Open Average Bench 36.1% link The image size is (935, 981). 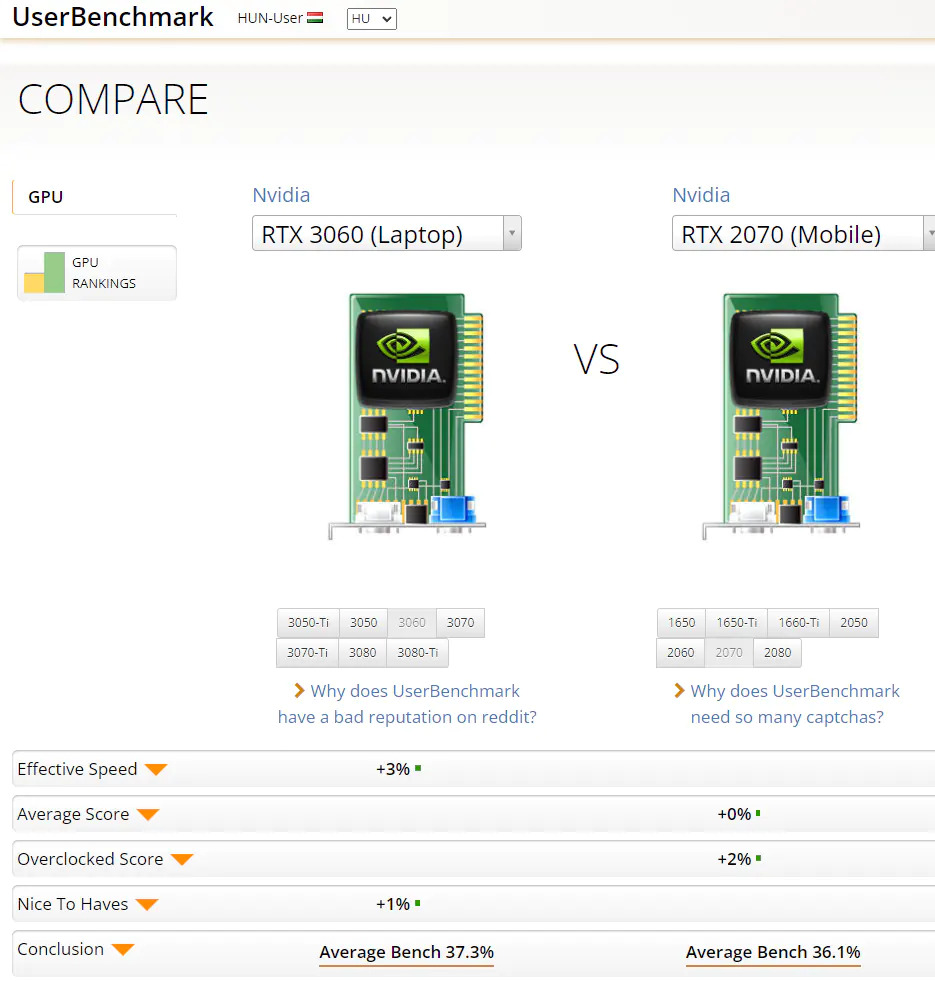tap(773, 952)
